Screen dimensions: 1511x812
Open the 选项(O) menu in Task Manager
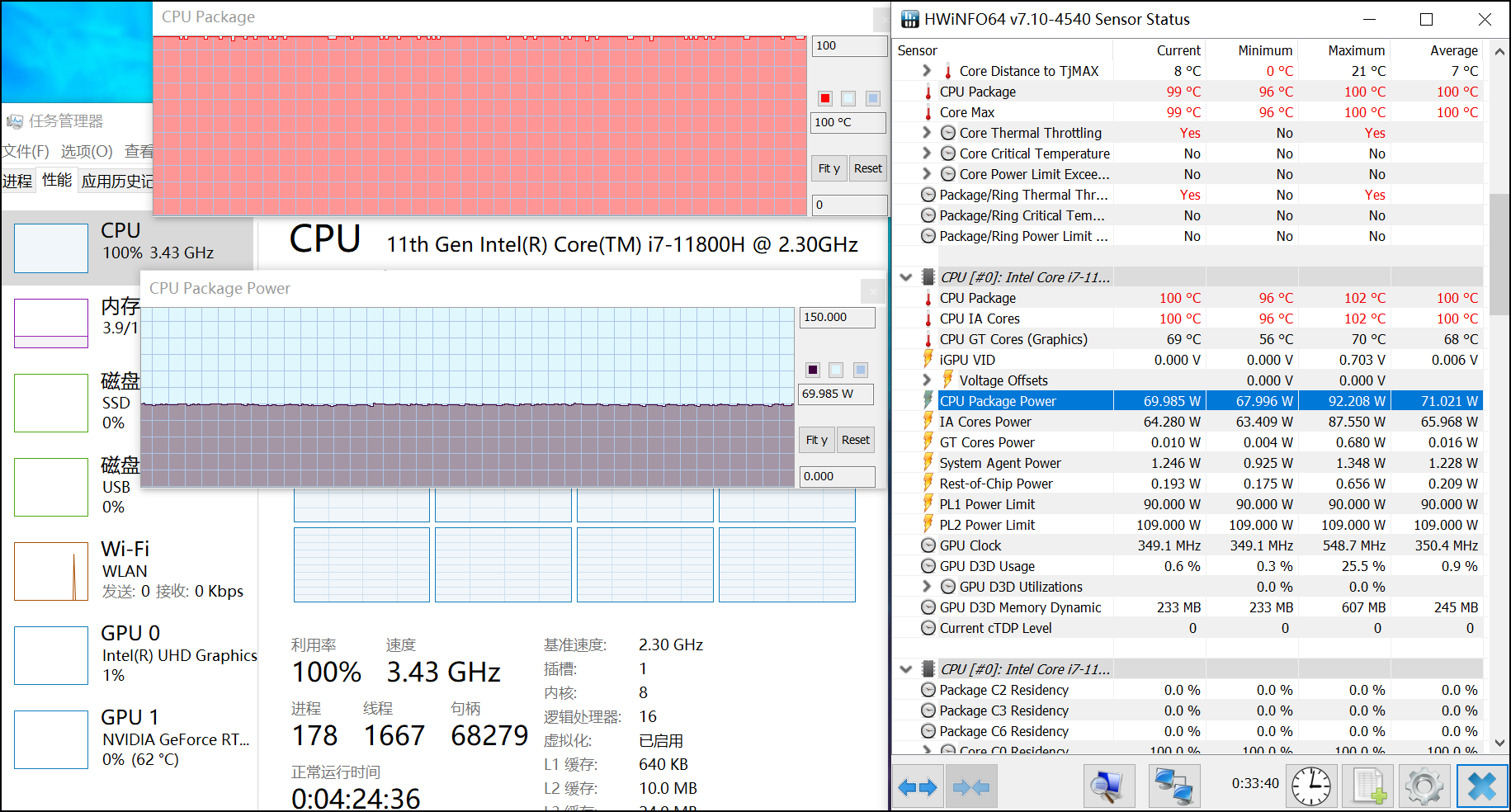87,151
